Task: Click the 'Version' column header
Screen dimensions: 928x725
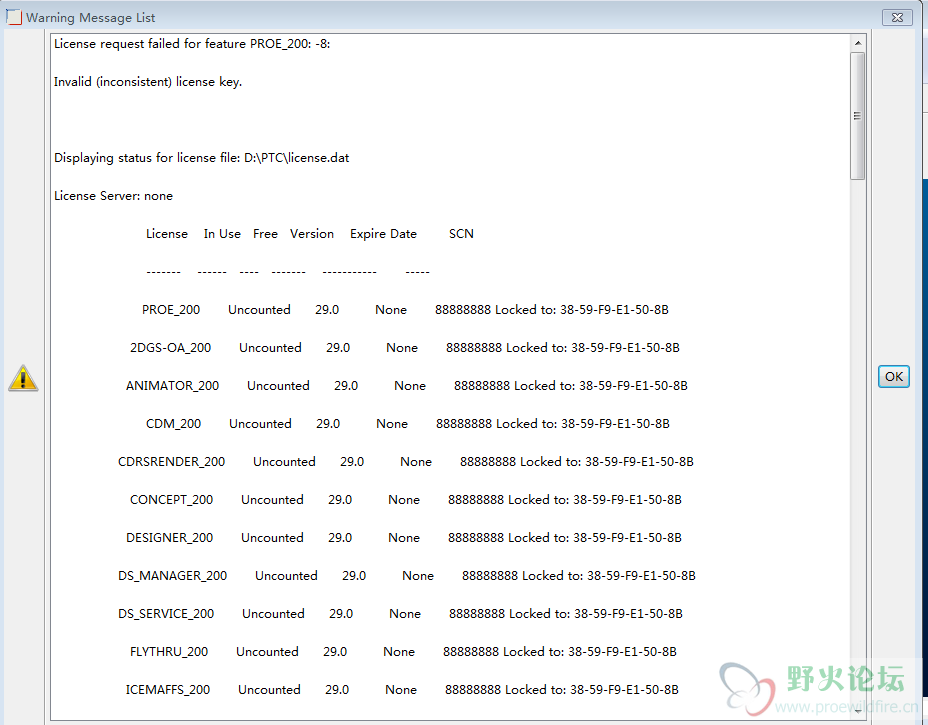Action: point(312,234)
